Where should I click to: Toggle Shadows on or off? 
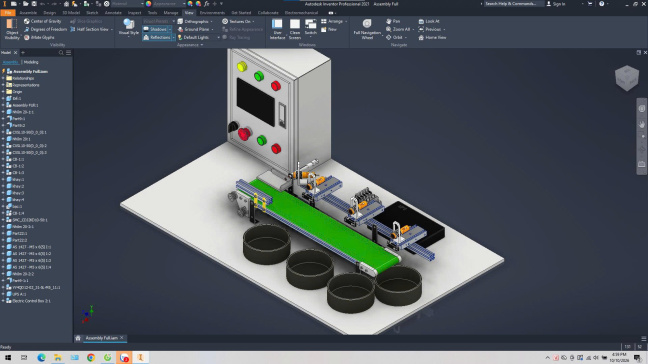155,29
